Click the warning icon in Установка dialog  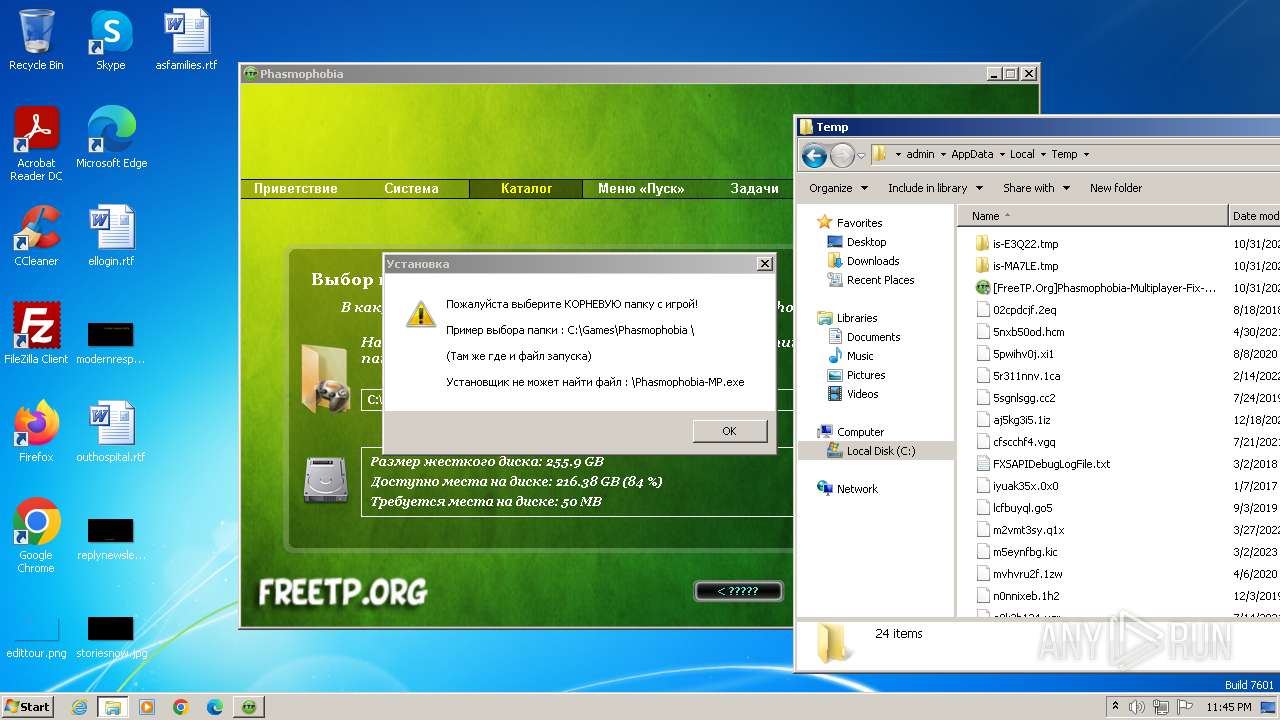tap(420, 313)
